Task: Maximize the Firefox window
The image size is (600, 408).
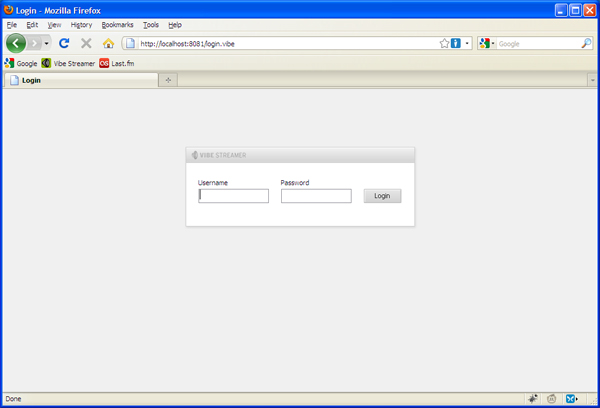Action: [x=575, y=10]
